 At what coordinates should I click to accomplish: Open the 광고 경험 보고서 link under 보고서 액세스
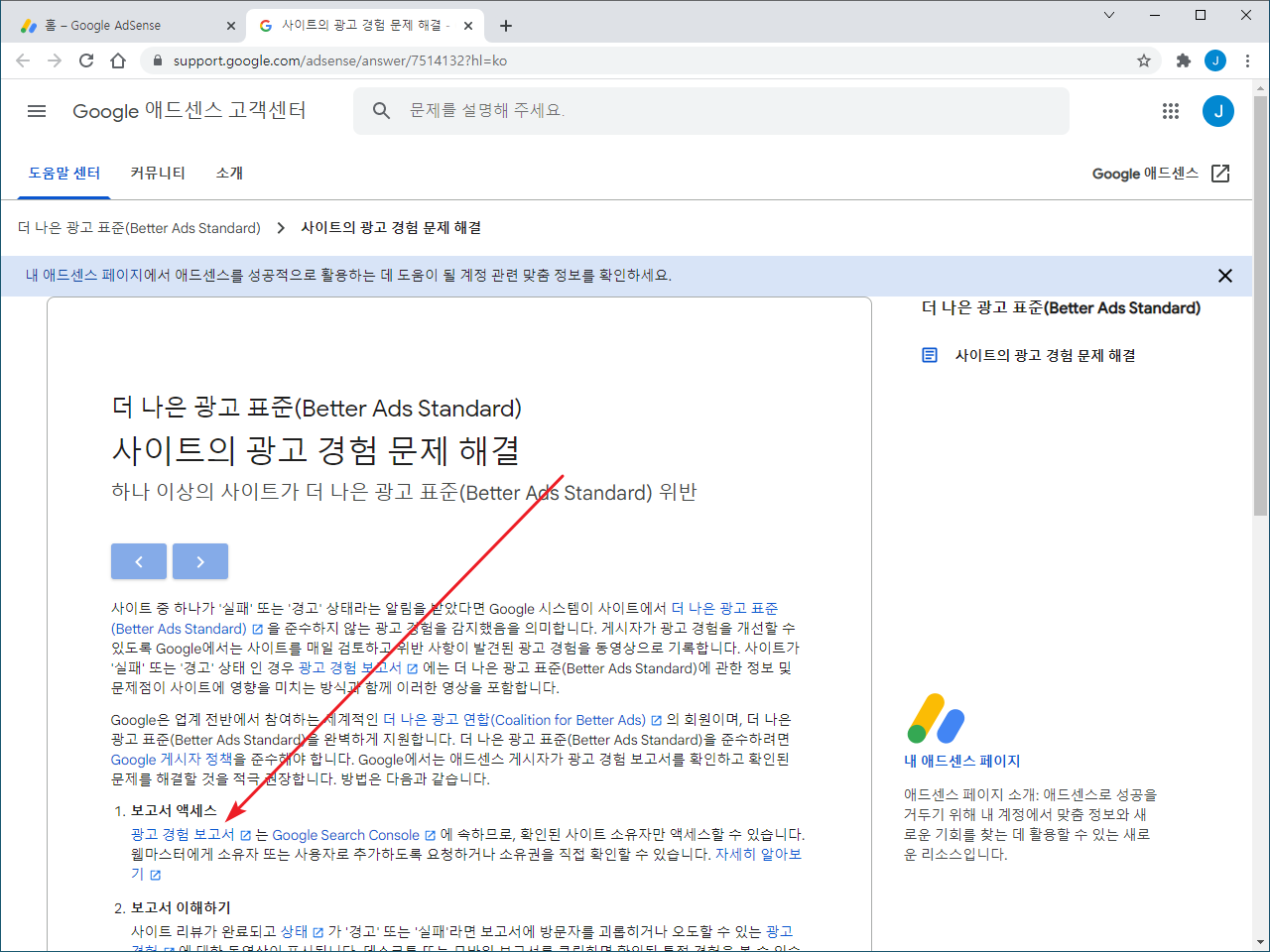click(x=190, y=835)
